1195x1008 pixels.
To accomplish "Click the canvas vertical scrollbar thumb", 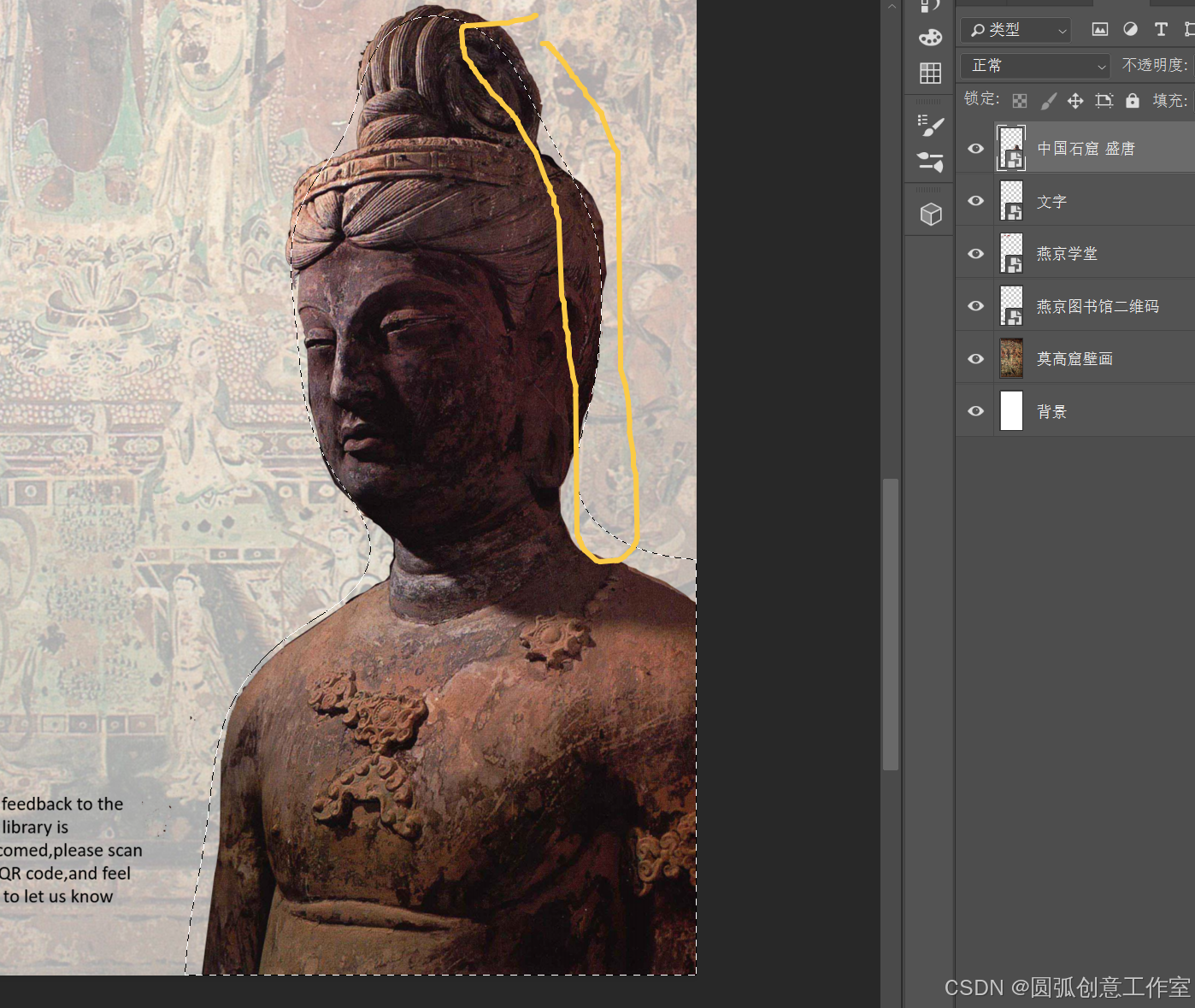I will (891, 624).
